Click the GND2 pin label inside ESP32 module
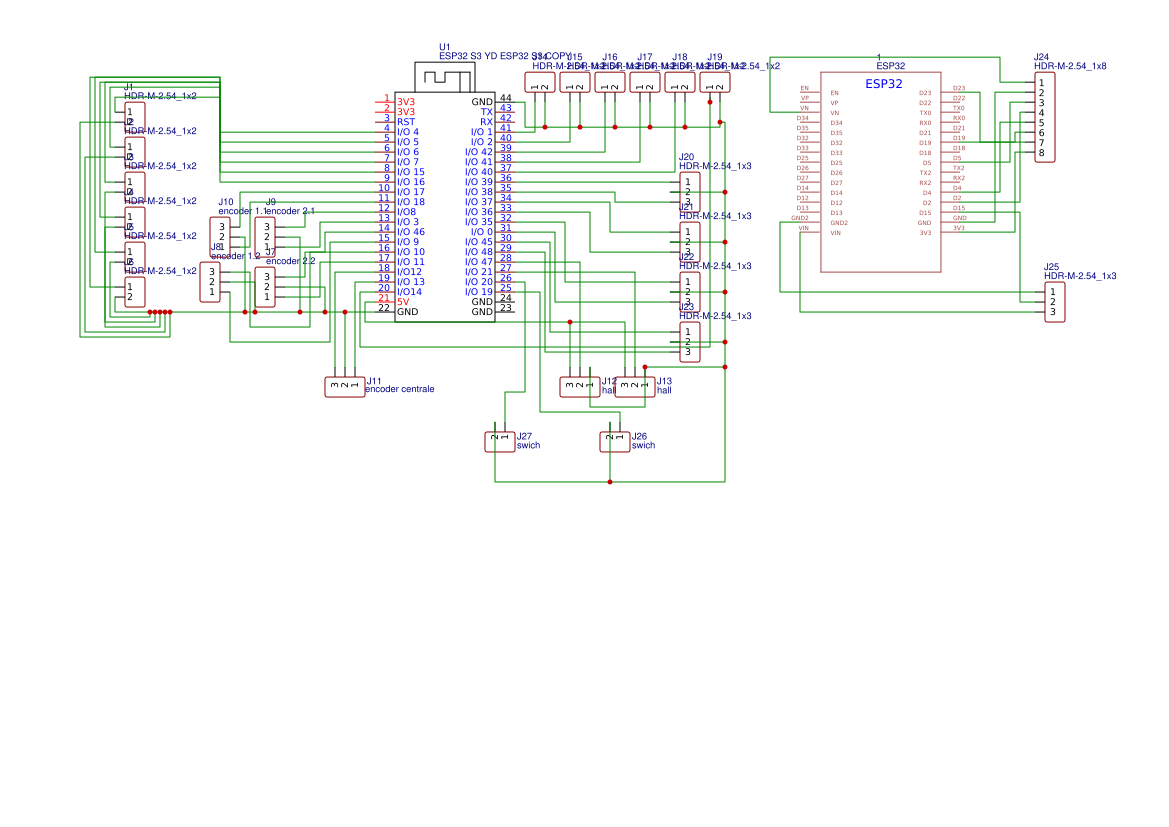Screen dimensions: 1169x827 839,223
